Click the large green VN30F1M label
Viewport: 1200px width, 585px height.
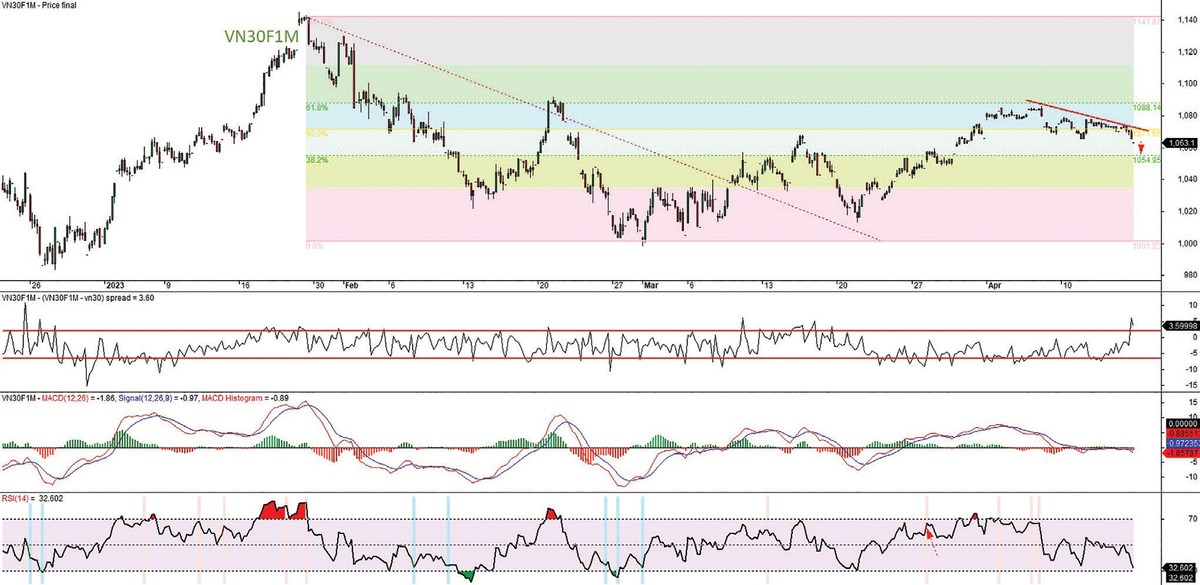[260, 37]
